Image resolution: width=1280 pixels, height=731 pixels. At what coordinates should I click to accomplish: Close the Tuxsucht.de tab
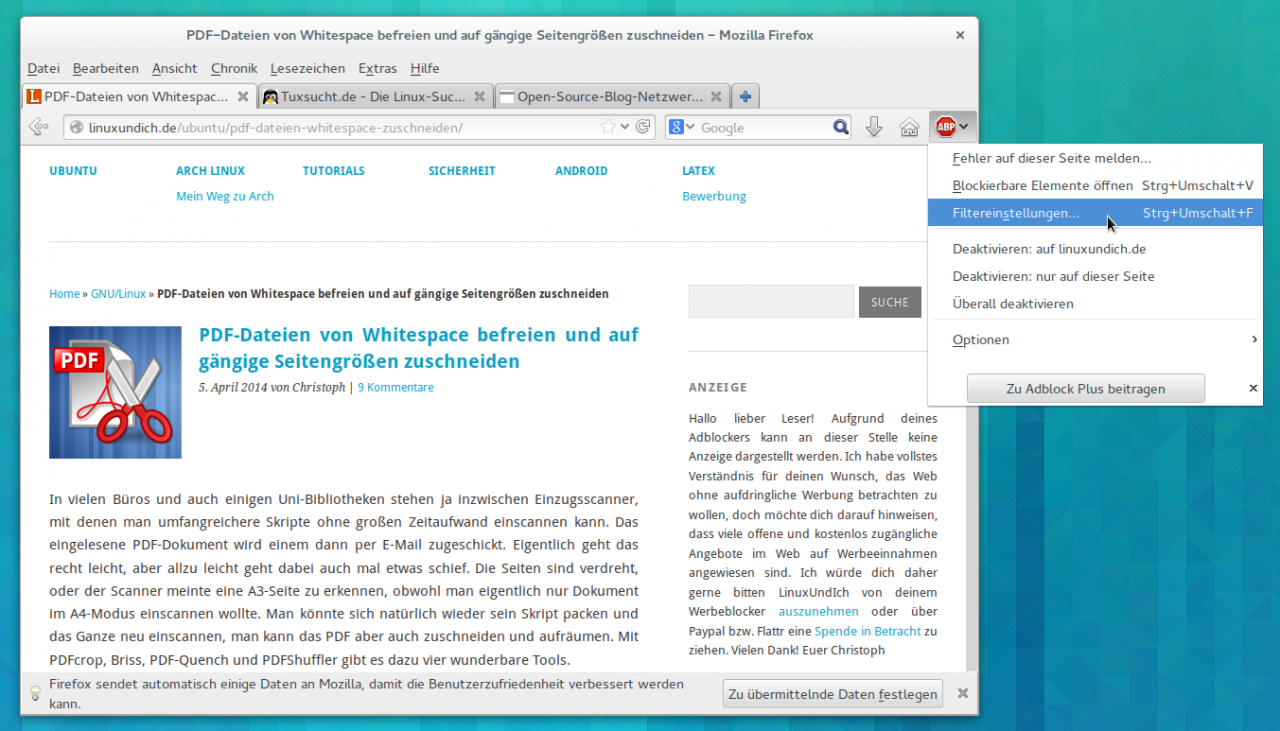[x=479, y=97]
